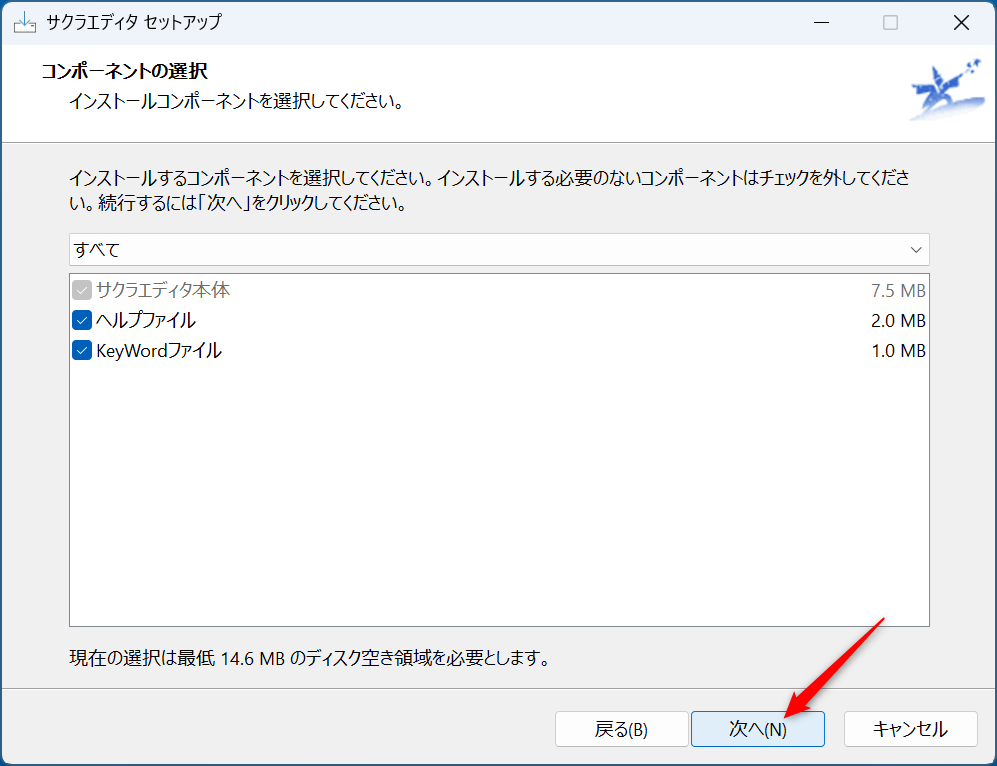Image resolution: width=997 pixels, height=766 pixels.
Task: Uncheck the KeyWordファイル checkbox
Action: [82, 350]
